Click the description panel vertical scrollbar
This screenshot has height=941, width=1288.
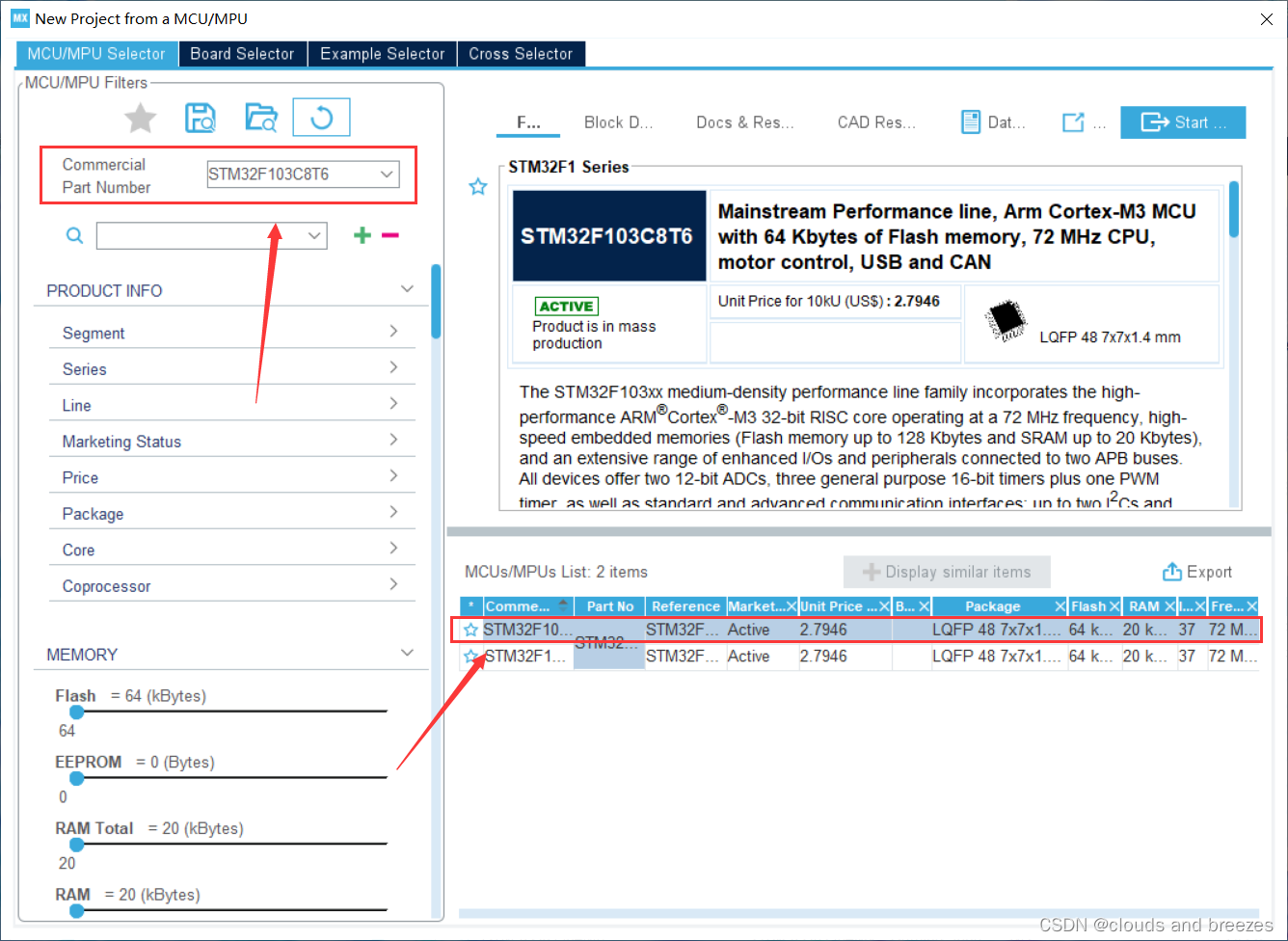pos(1234,209)
